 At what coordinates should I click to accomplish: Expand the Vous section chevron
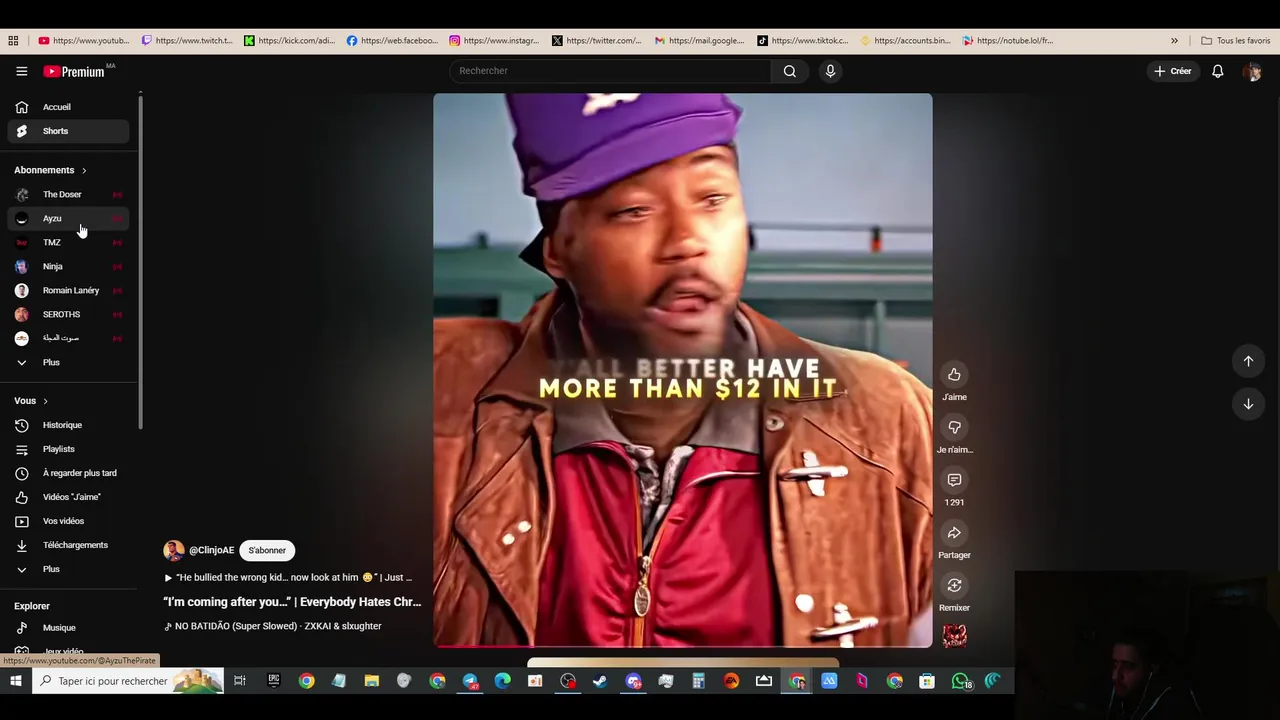(45, 401)
